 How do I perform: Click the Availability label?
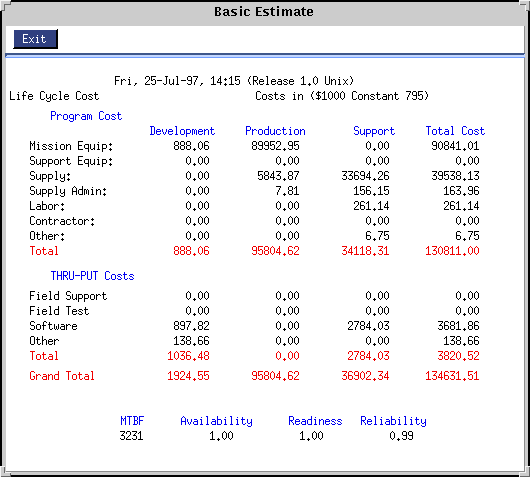(x=216, y=421)
